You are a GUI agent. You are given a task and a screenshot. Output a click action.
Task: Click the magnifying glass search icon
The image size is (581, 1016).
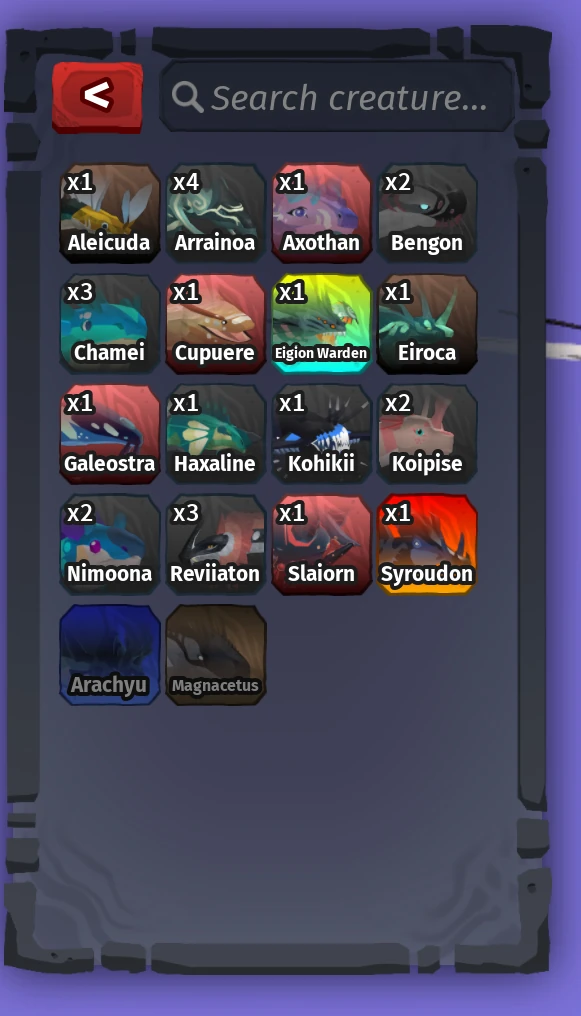click(187, 97)
